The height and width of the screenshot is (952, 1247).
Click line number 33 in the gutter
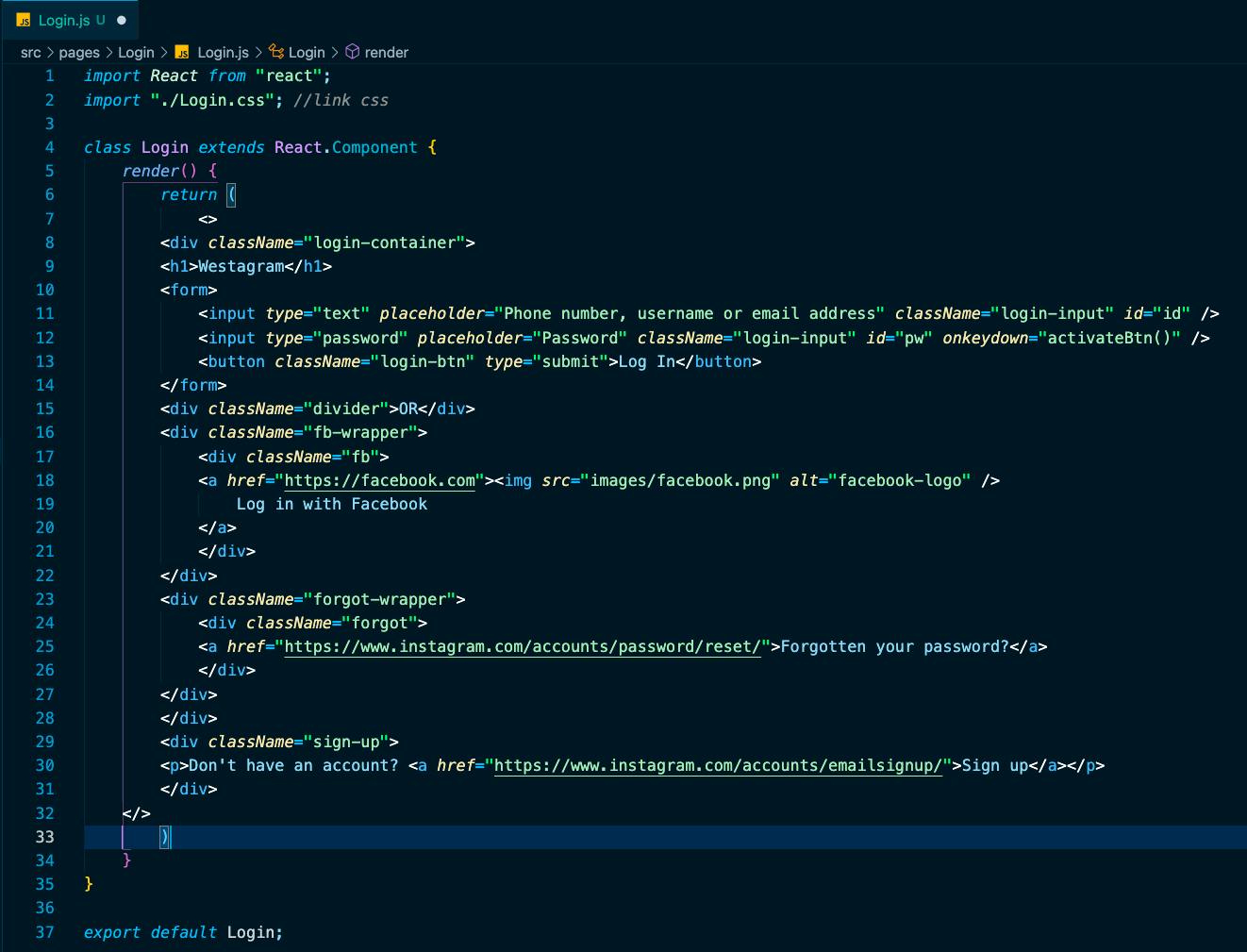[45, 837]
